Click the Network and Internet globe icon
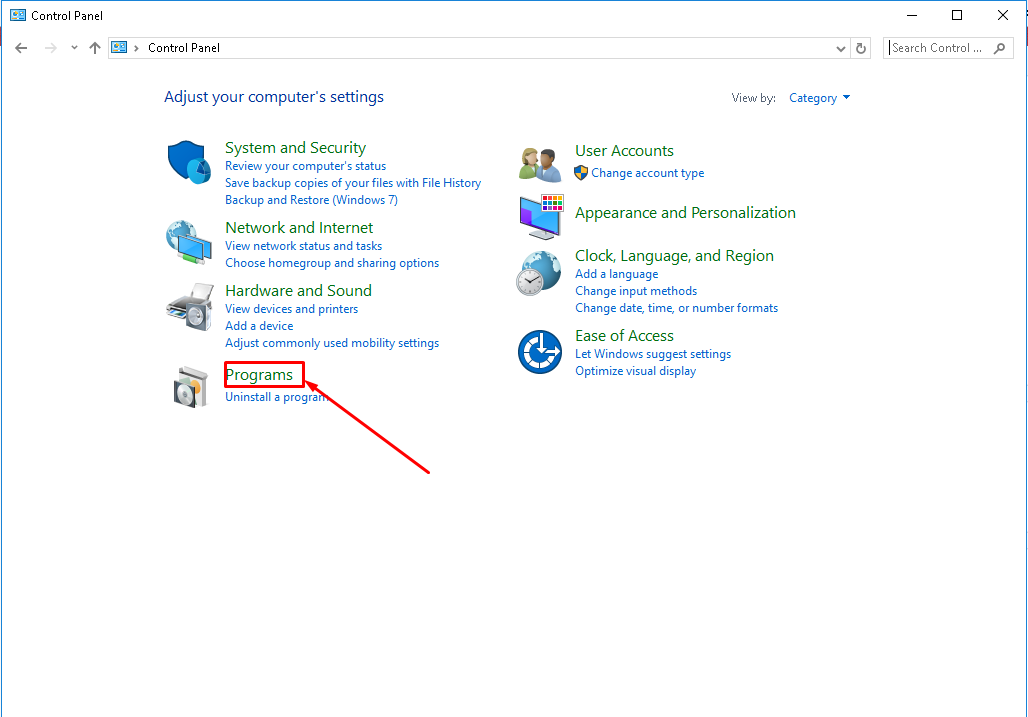The width and height of the screenshot is (1028, 717). (x=189, y=242)
